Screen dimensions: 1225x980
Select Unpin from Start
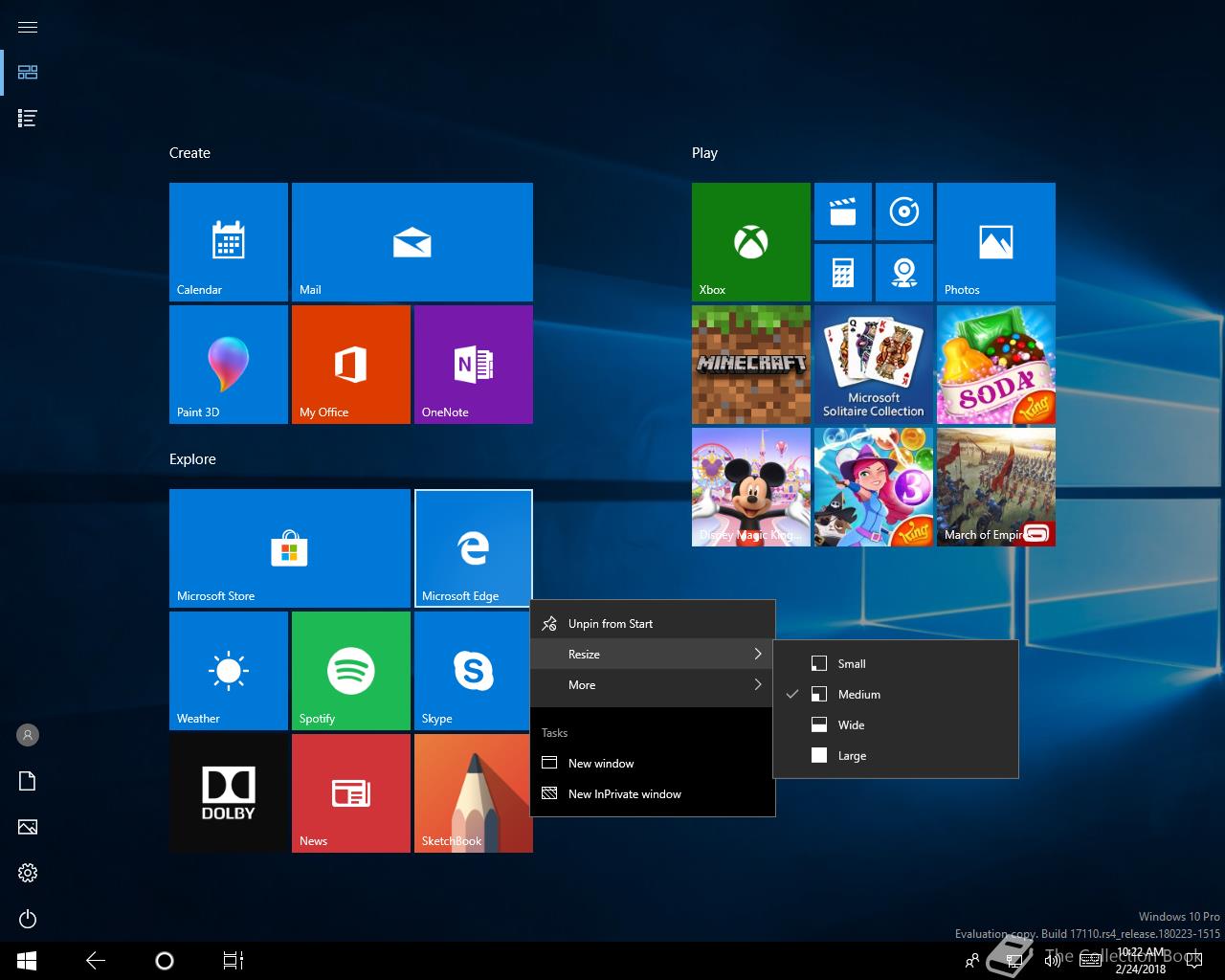[x=653, y=624]
